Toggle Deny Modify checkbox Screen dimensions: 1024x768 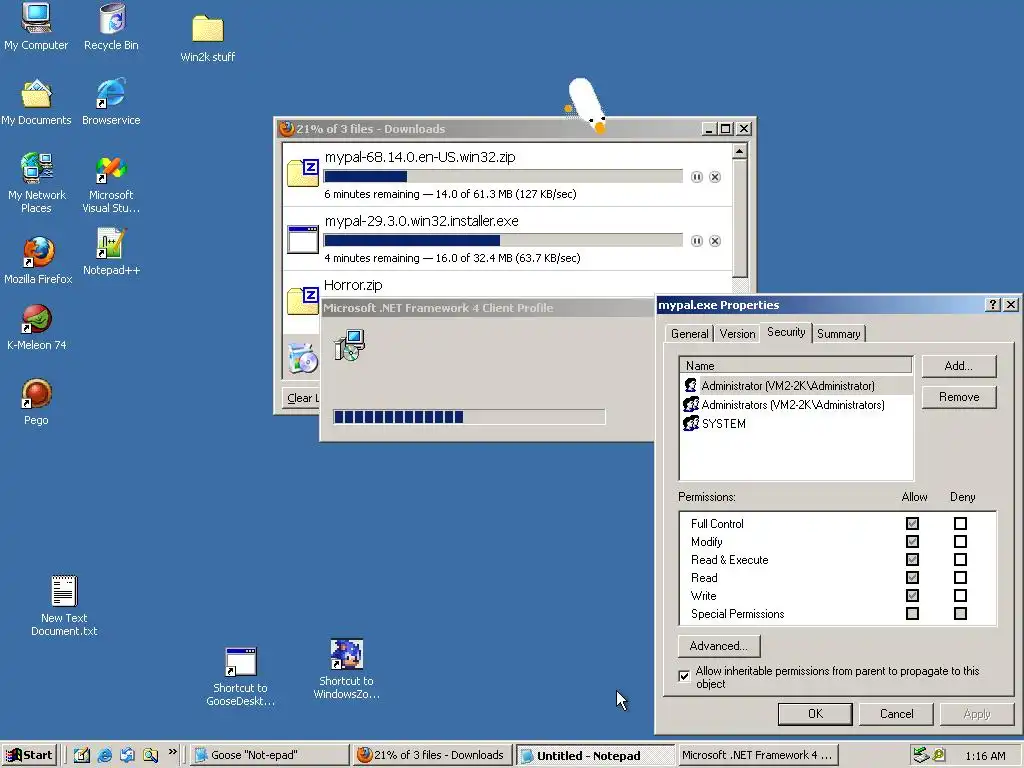960,541
